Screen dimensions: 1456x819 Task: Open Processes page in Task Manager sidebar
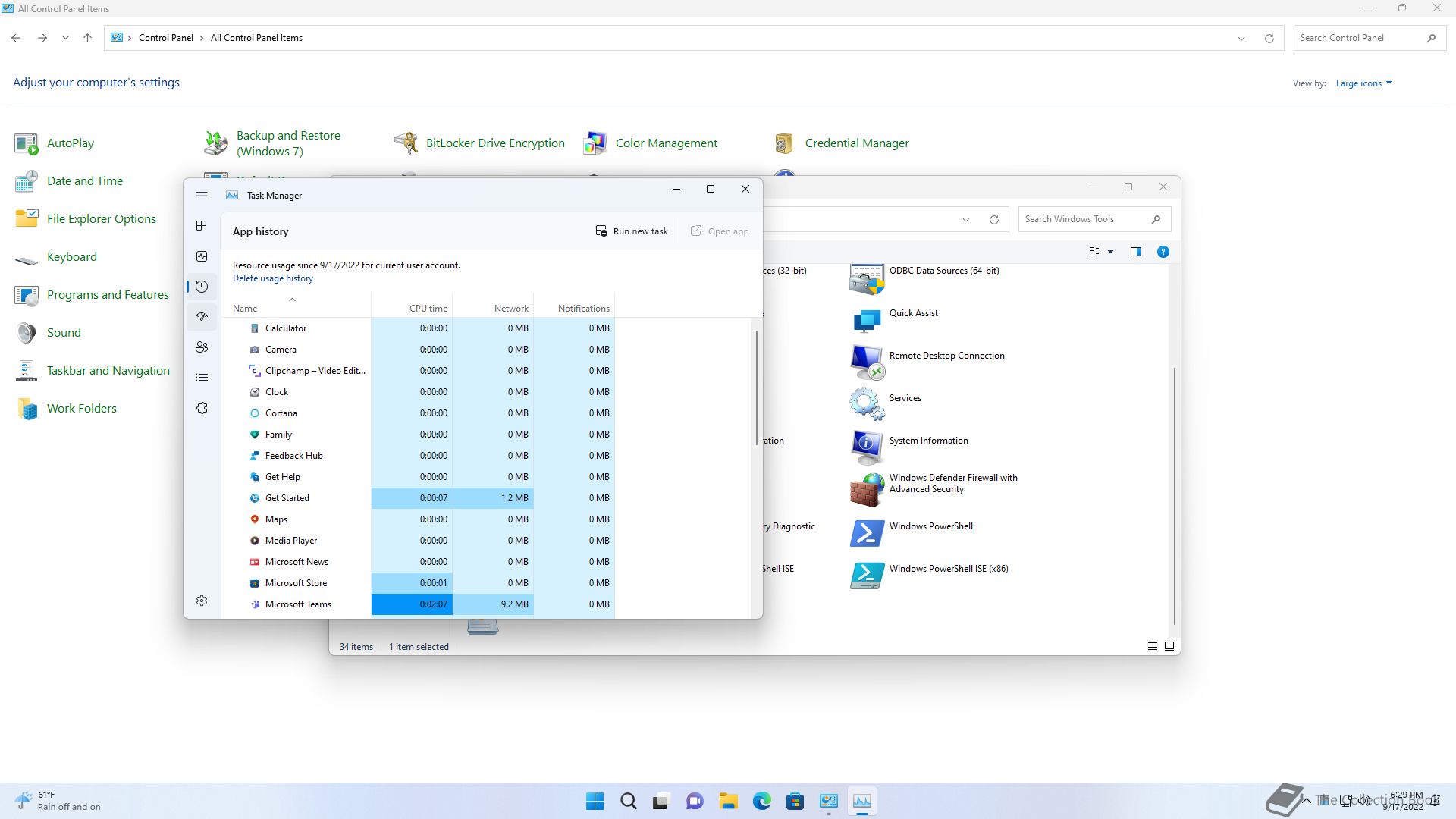pyautogui.click(x=202, y=226)
